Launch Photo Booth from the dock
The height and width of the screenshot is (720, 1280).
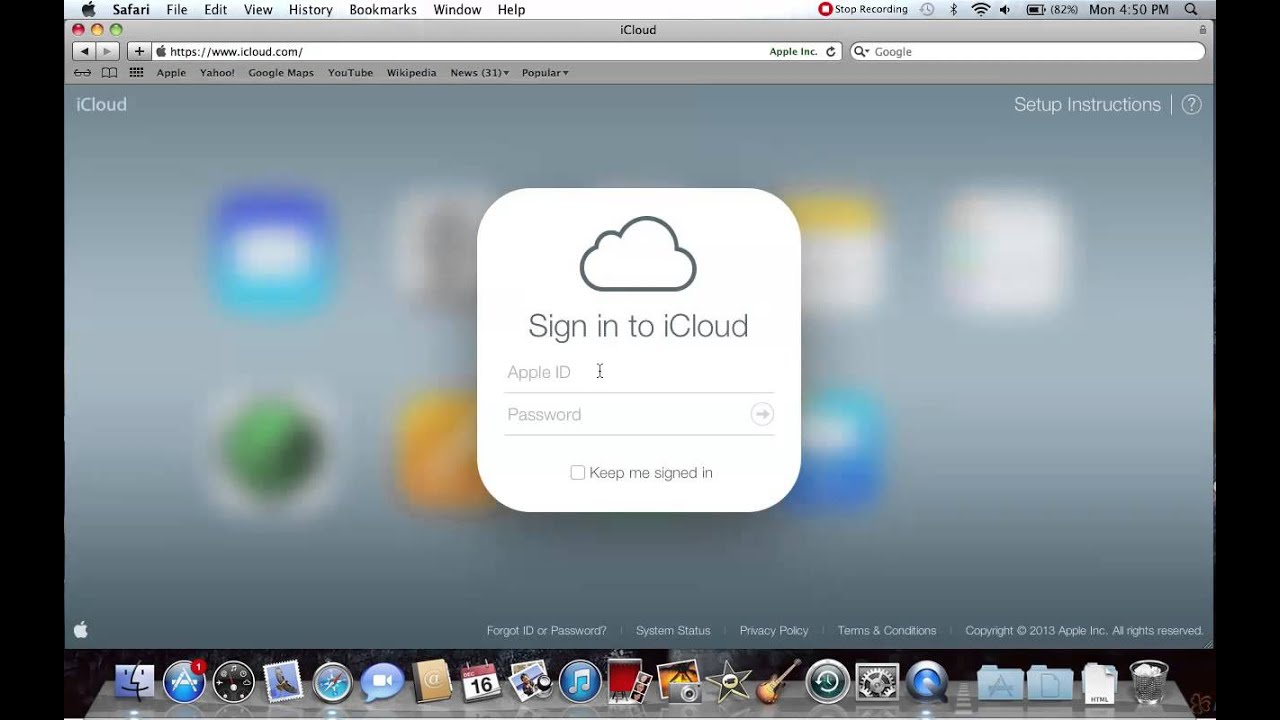[630, 682]
